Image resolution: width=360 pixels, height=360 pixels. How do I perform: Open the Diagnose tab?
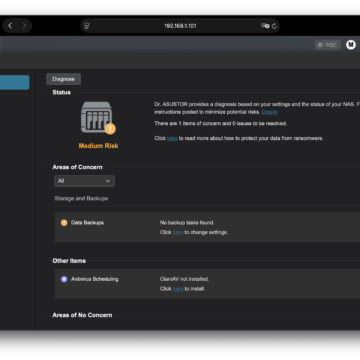[x=63, y=79]
